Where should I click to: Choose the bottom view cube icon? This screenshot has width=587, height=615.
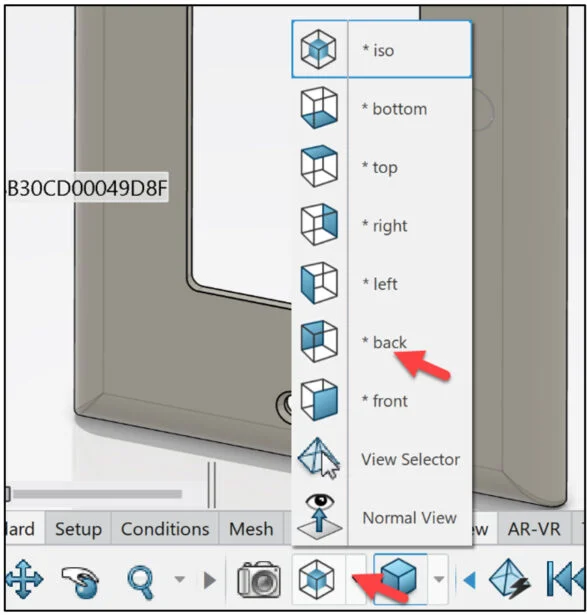(x=319, y=108)
